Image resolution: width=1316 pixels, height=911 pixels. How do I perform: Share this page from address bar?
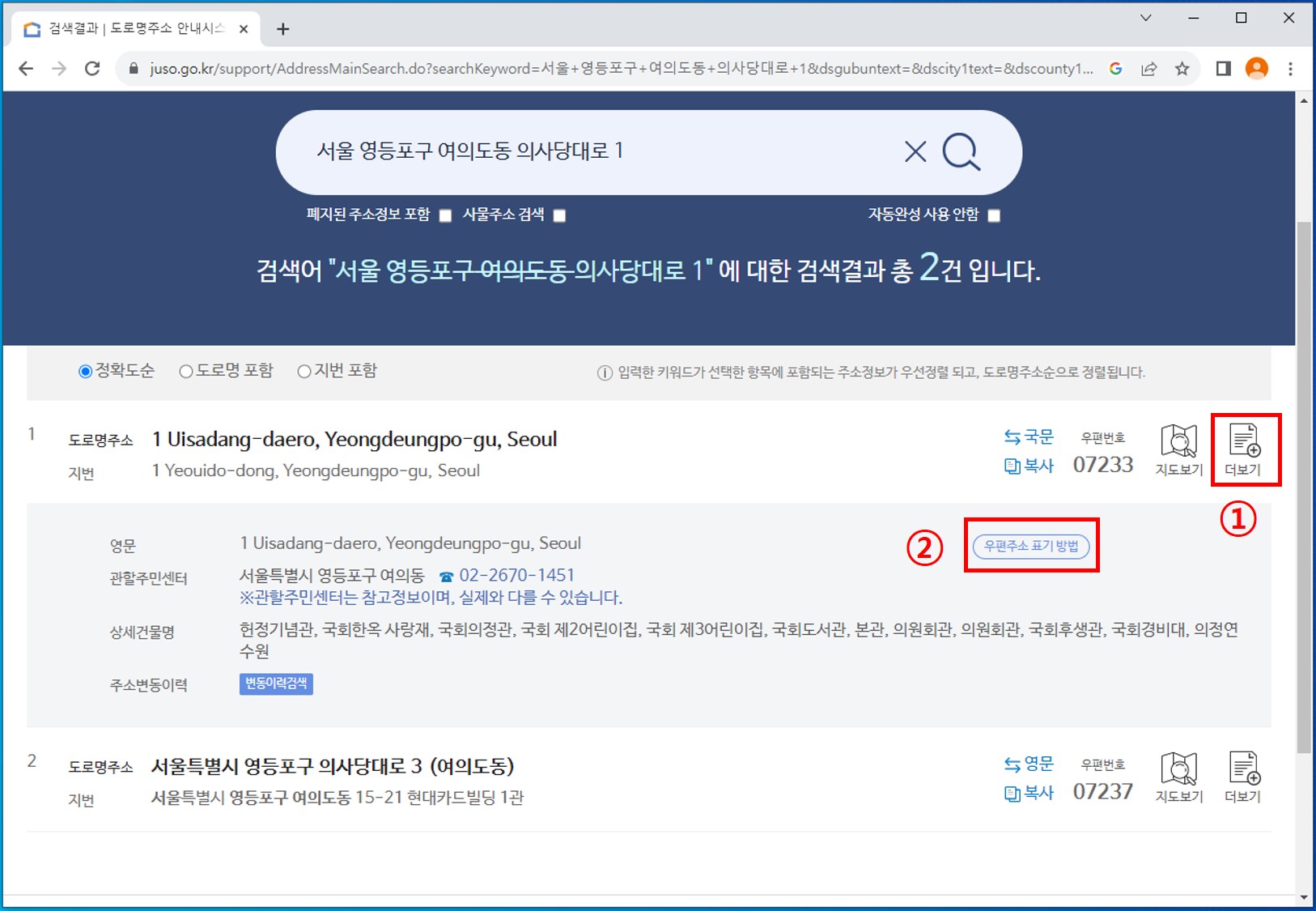click(1148, 69)
